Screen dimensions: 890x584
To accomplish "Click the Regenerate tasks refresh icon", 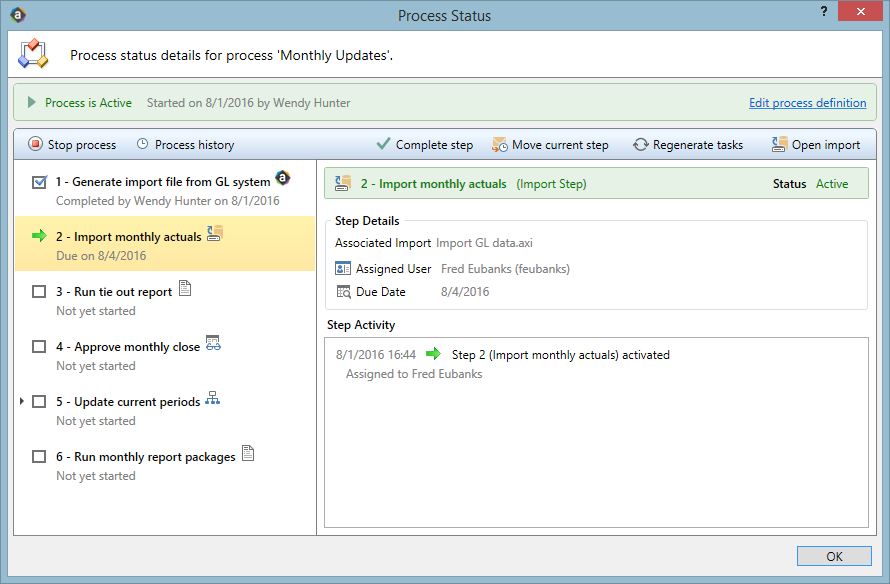I will (x=641, y=145).
